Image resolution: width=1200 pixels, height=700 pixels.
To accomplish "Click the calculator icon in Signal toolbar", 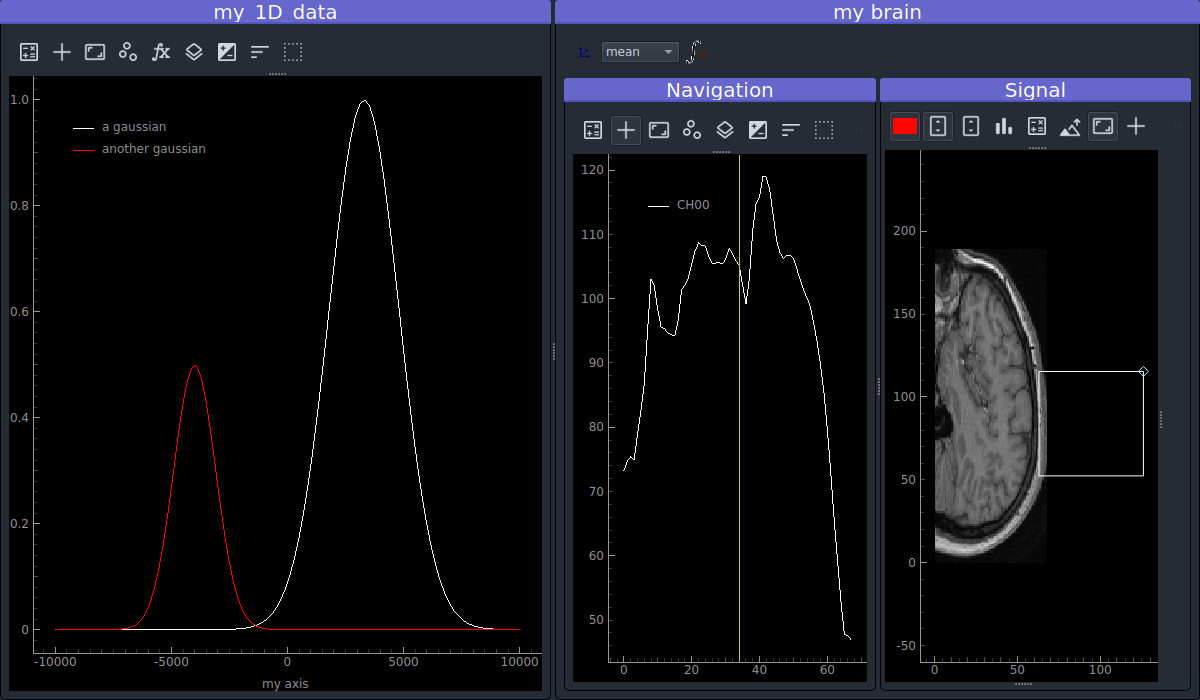I will 1037,126.
